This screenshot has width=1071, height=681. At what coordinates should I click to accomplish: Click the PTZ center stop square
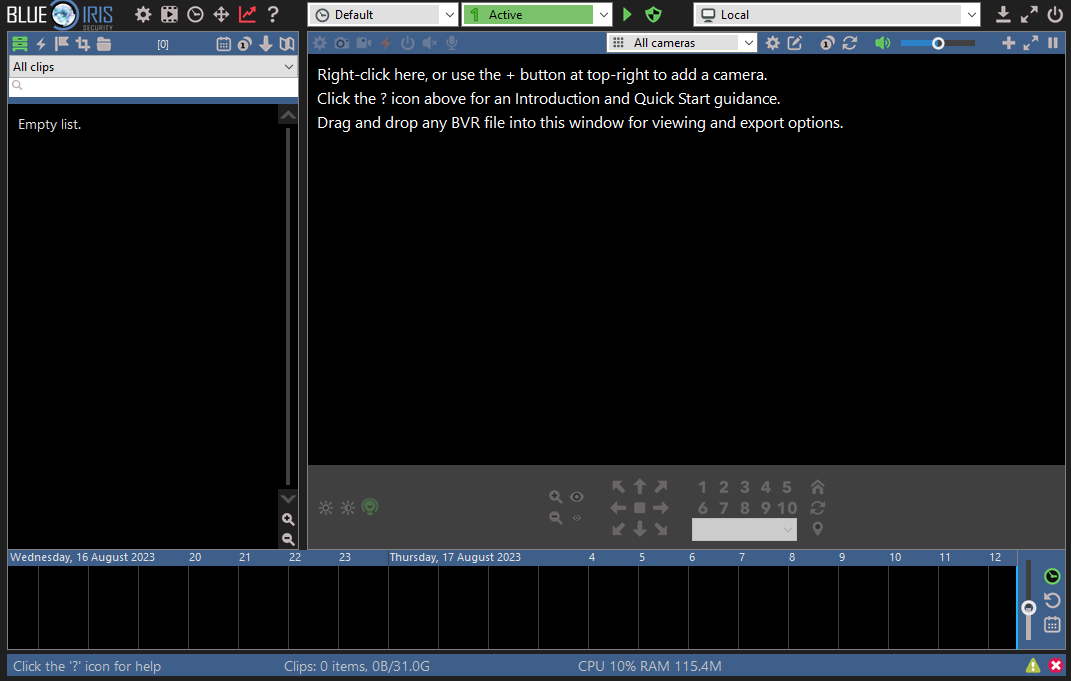click(x=639, y=508)
